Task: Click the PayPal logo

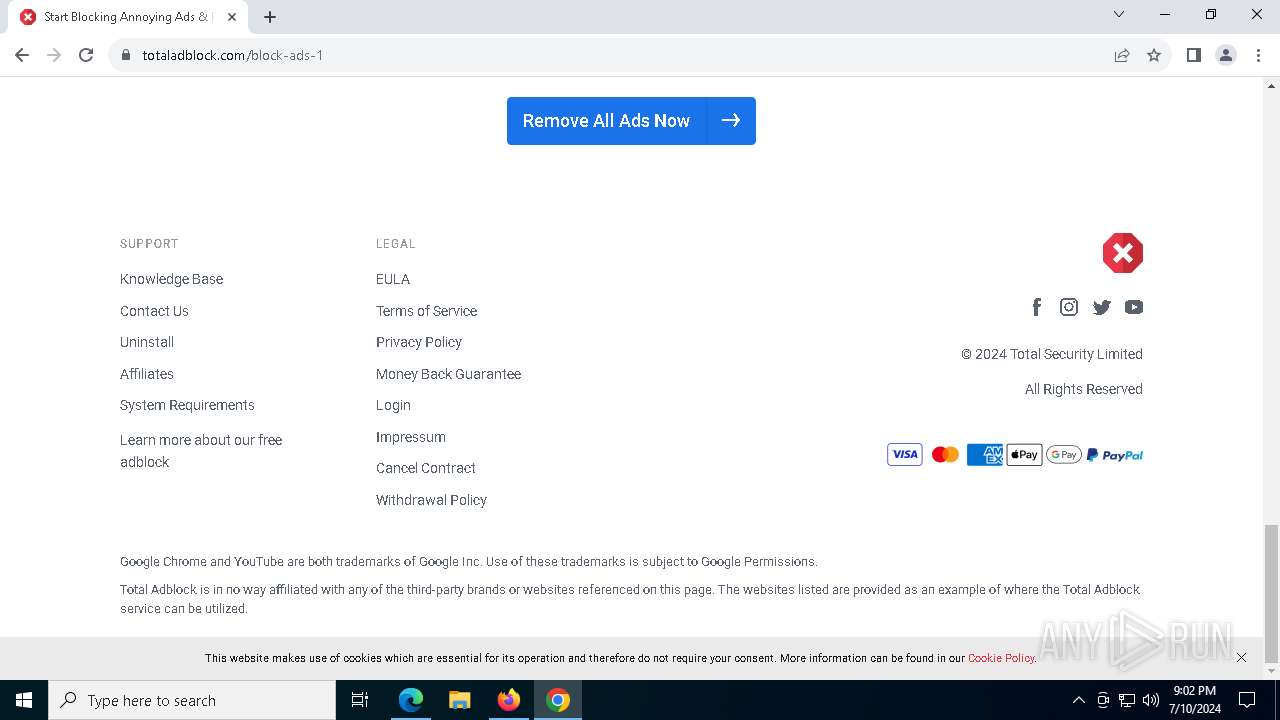Action: [x=1115, y=455]
